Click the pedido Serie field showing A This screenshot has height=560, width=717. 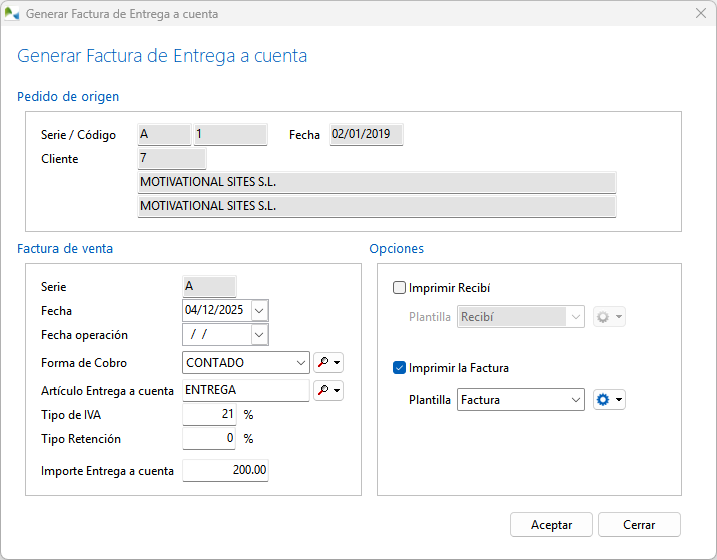pyautogui.click(x=165, y=134)
